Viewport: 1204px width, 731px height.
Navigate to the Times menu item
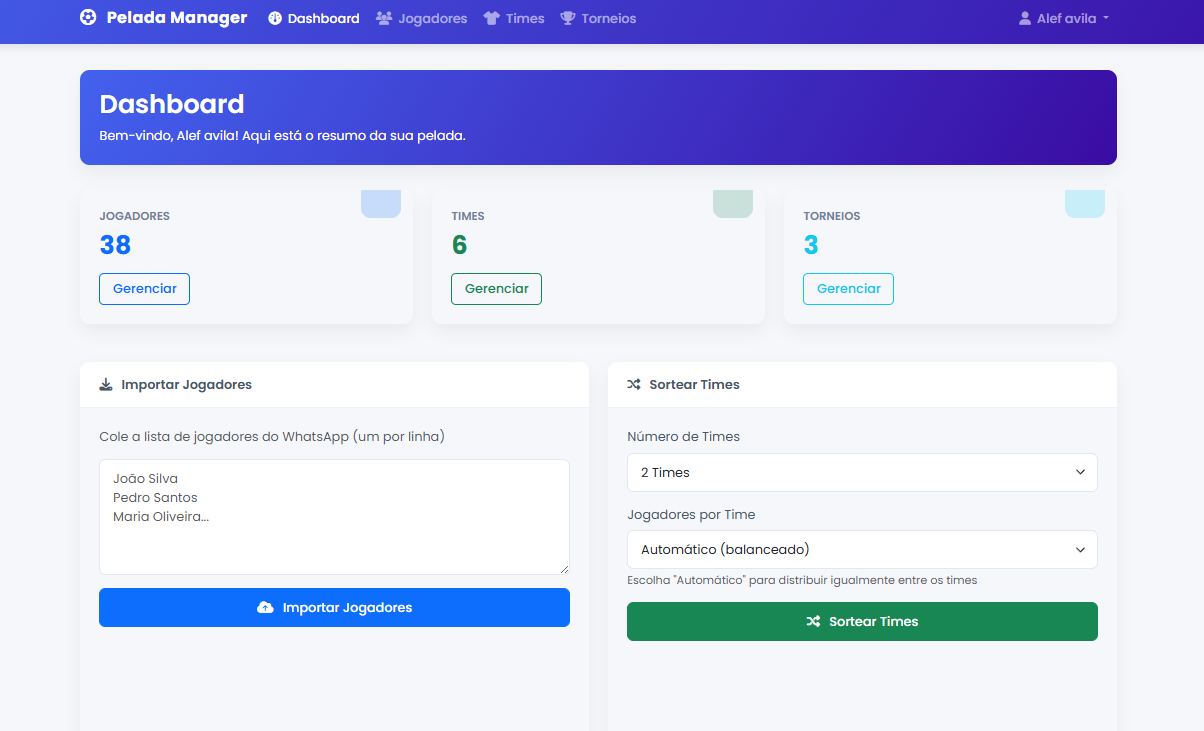(524, 19)
